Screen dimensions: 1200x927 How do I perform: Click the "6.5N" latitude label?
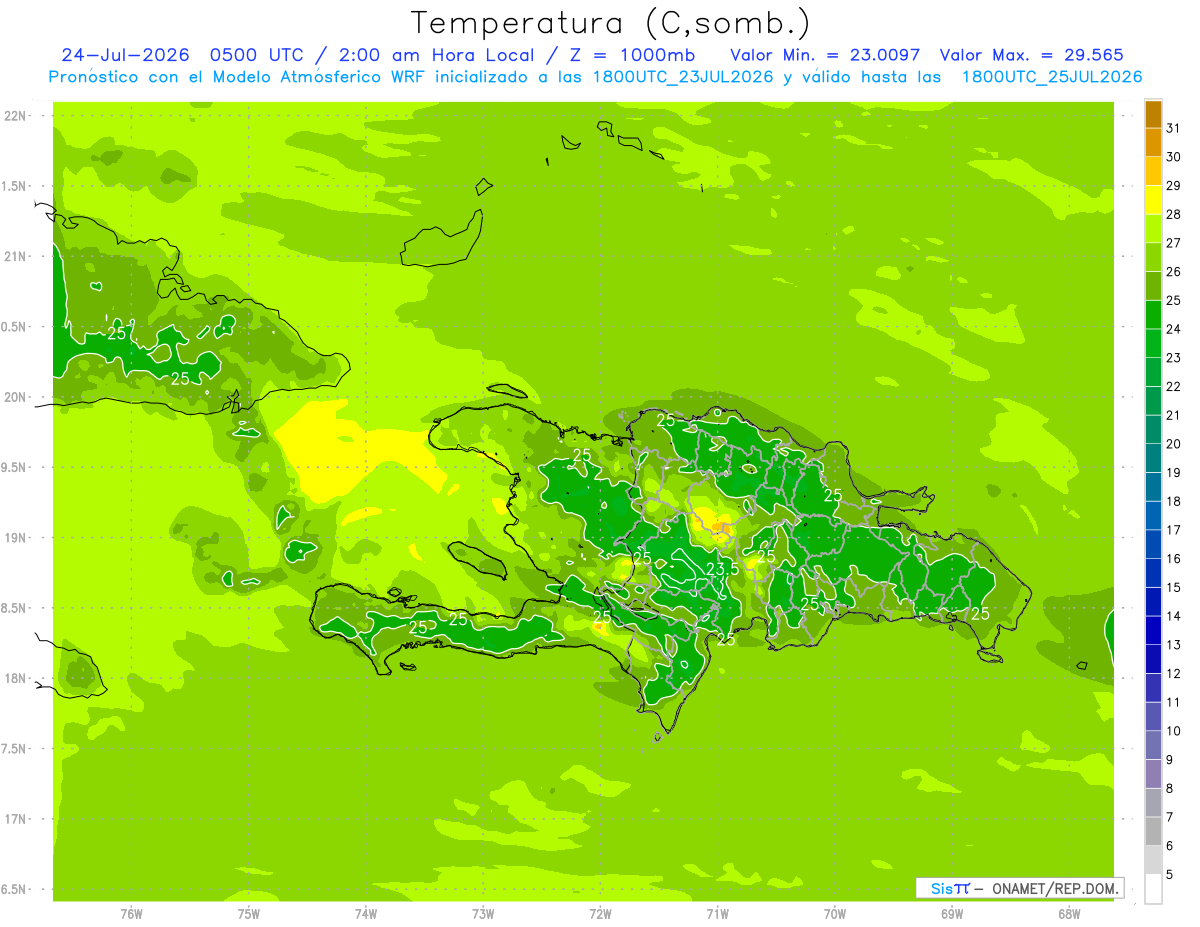(x=14, y=890)
